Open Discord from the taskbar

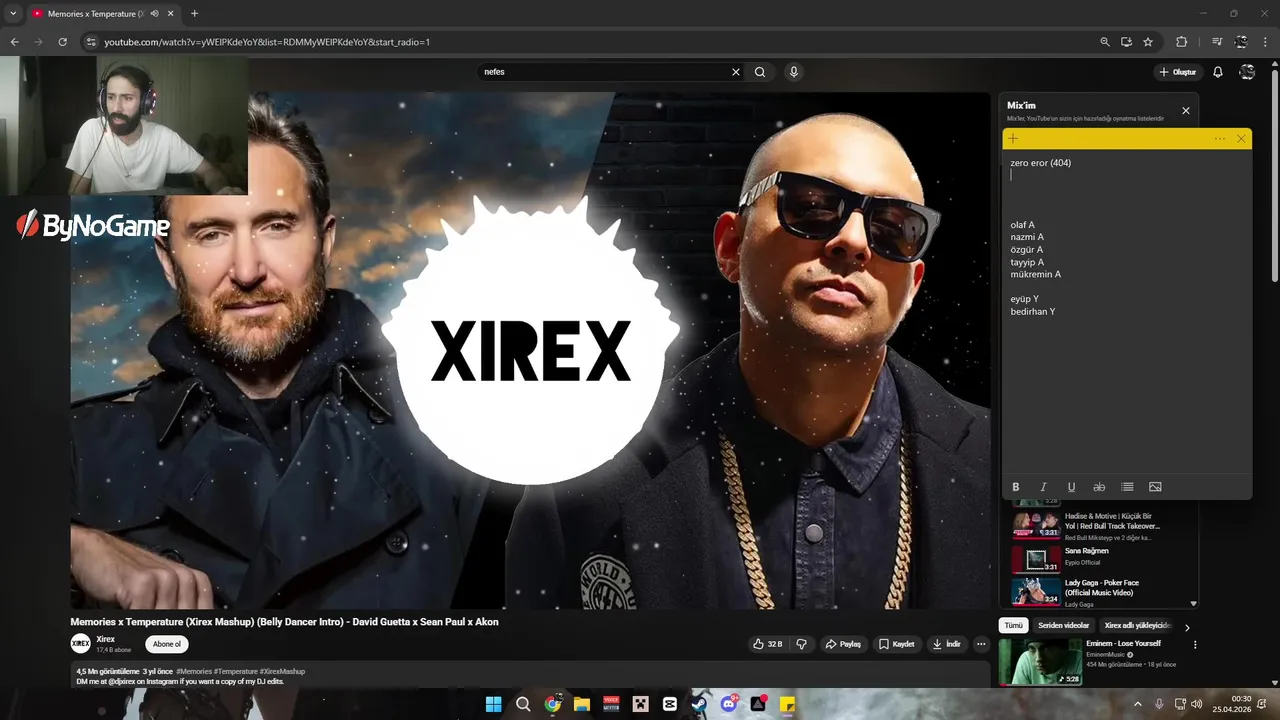point(729,704)
